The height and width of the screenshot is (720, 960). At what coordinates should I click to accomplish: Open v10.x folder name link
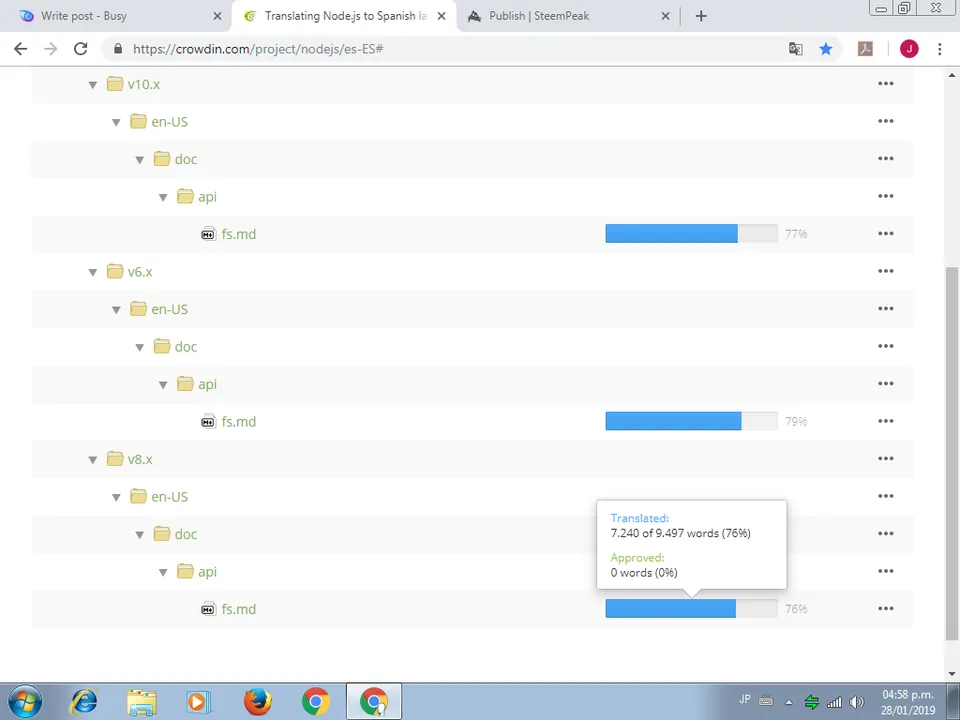pyautogui.click(x=144, y=84)
